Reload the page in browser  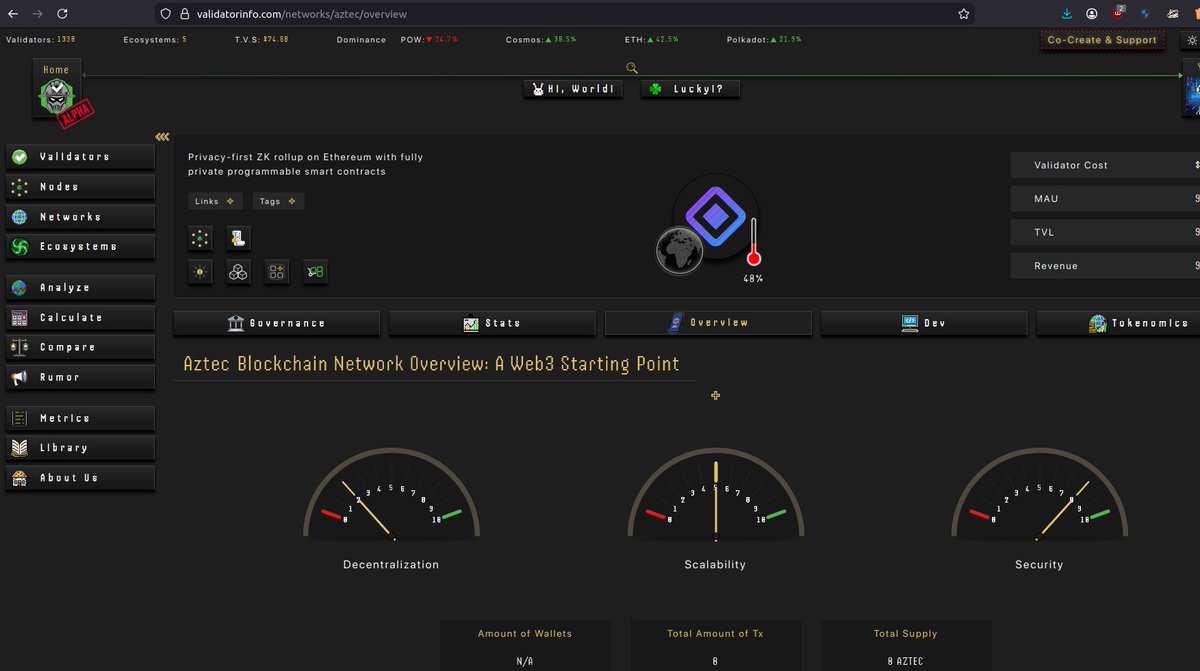coord(62,14)
